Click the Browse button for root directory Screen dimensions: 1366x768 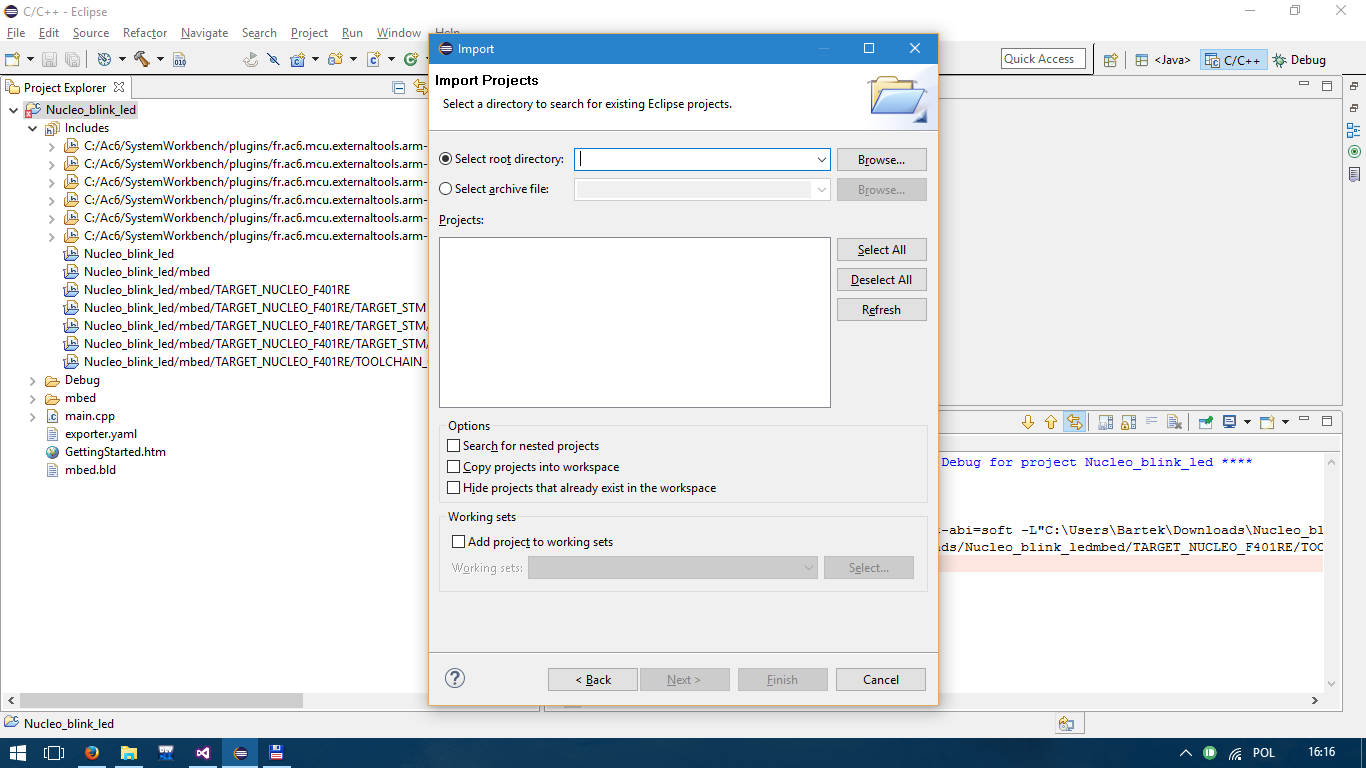tap(881, 160)
